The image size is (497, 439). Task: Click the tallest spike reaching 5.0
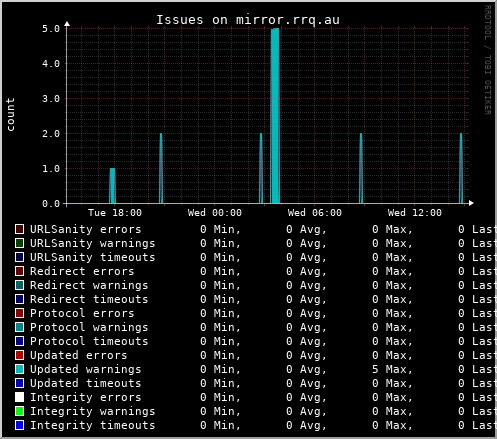275,116
